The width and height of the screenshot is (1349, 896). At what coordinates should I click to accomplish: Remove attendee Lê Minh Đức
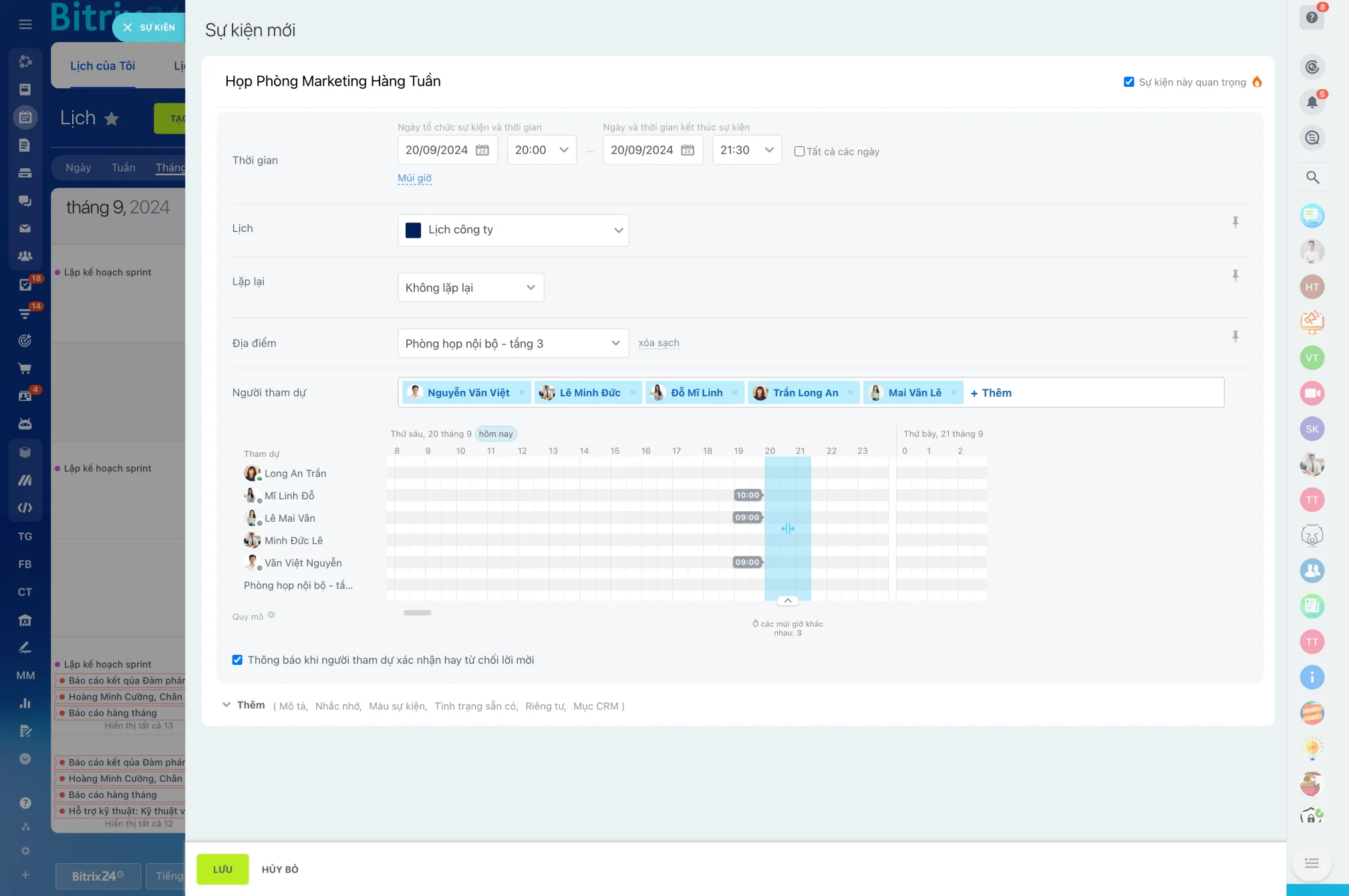pyautogui.click(x=633, y=393)
